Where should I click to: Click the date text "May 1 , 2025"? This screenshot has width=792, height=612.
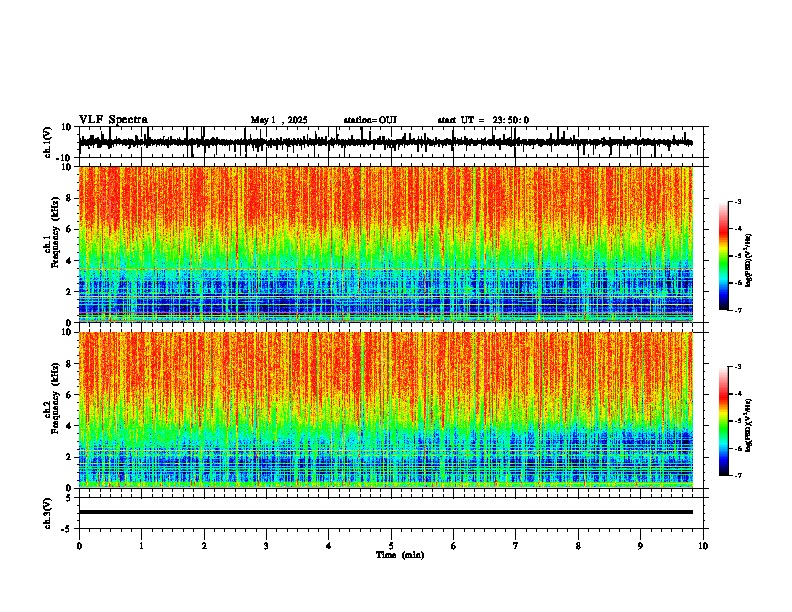coord(279,120)
